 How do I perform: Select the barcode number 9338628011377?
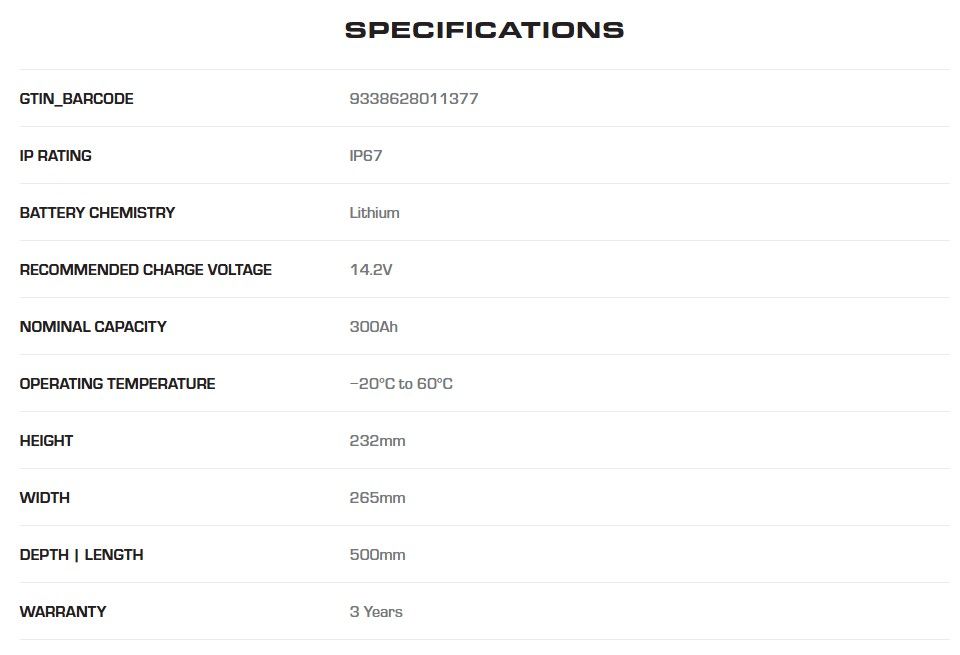(414, 99)
